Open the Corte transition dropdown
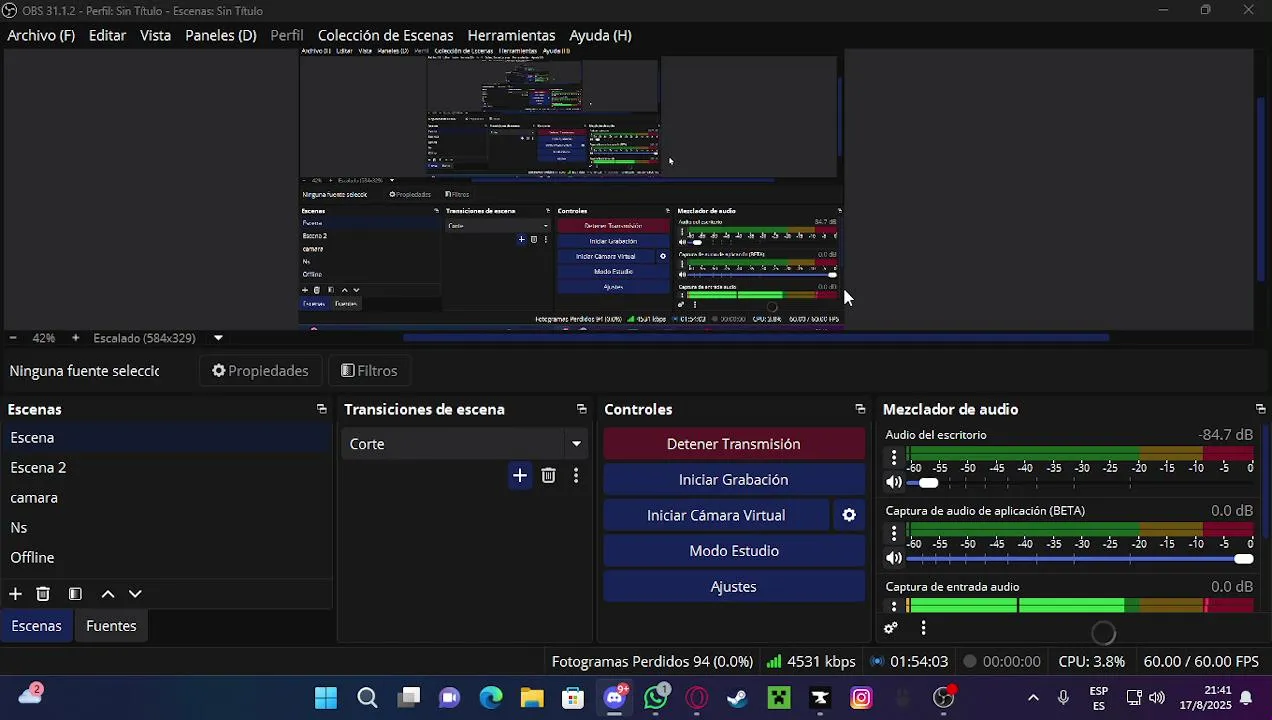 pyautogui.click(x=464, y=444)
